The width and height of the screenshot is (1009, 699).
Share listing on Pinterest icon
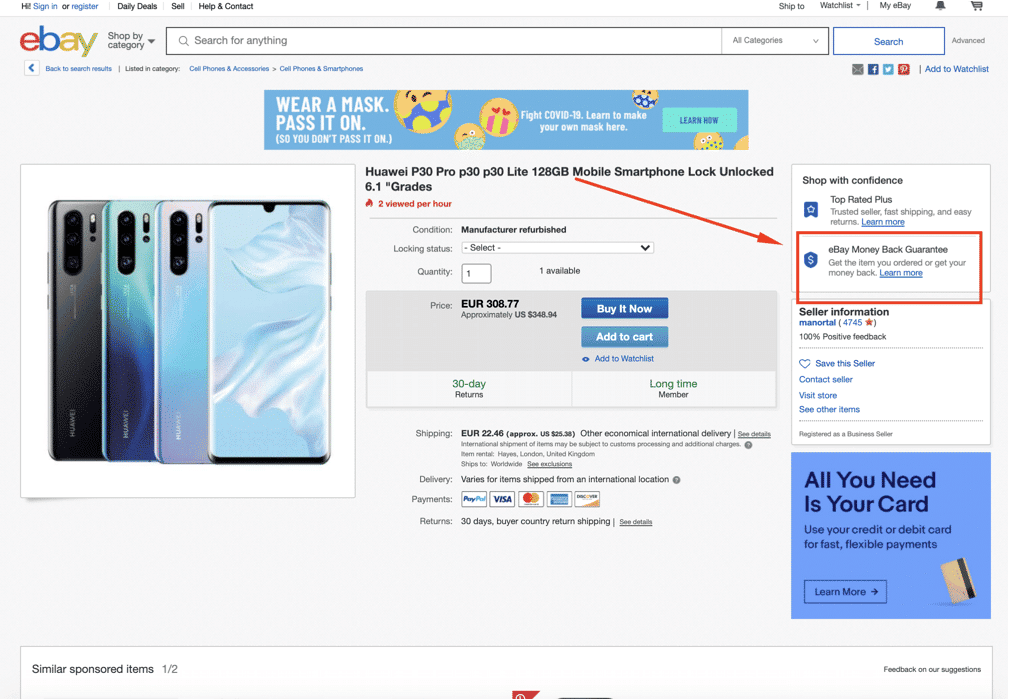pyautogui.click(x=904, y=70)
